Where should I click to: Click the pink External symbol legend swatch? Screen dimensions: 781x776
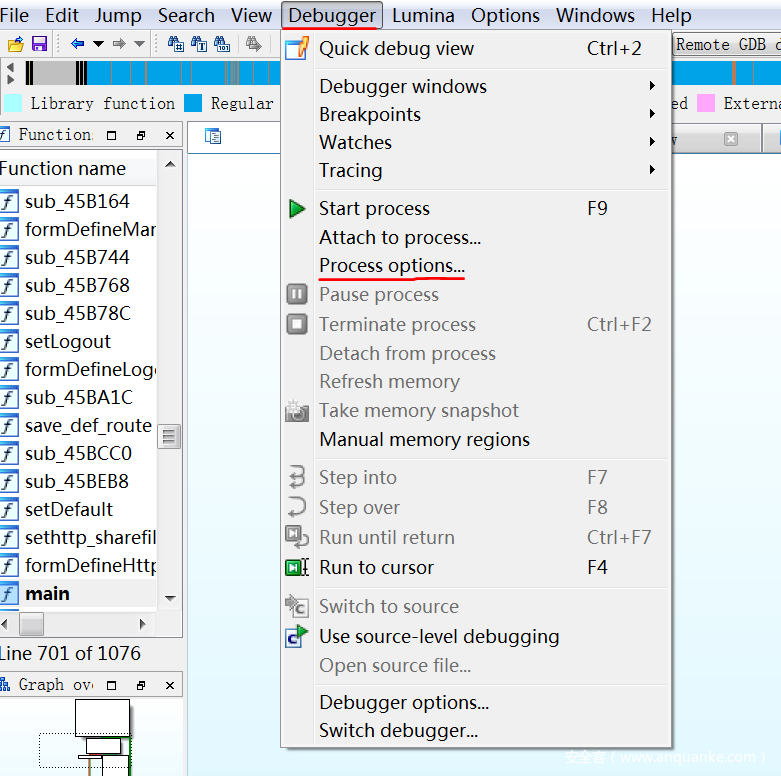click(706, 103)
